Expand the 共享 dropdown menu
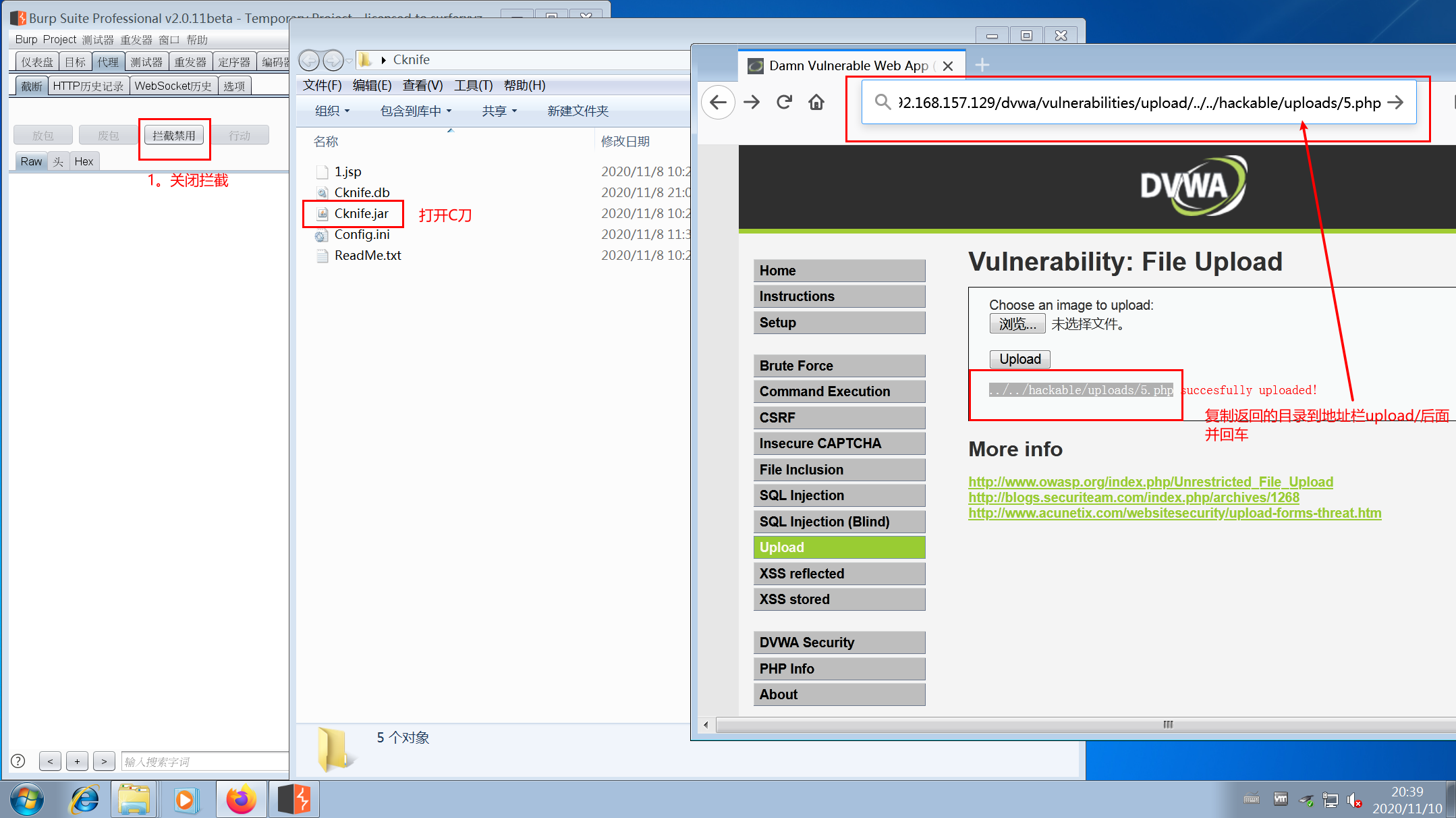The width and height of the screenshot is (1456, 818). click(x=499, y=111)
